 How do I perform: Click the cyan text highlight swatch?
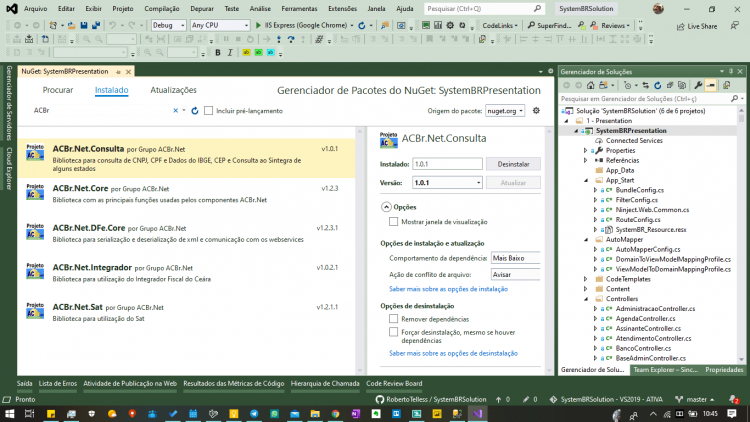[x=271, y=53]
